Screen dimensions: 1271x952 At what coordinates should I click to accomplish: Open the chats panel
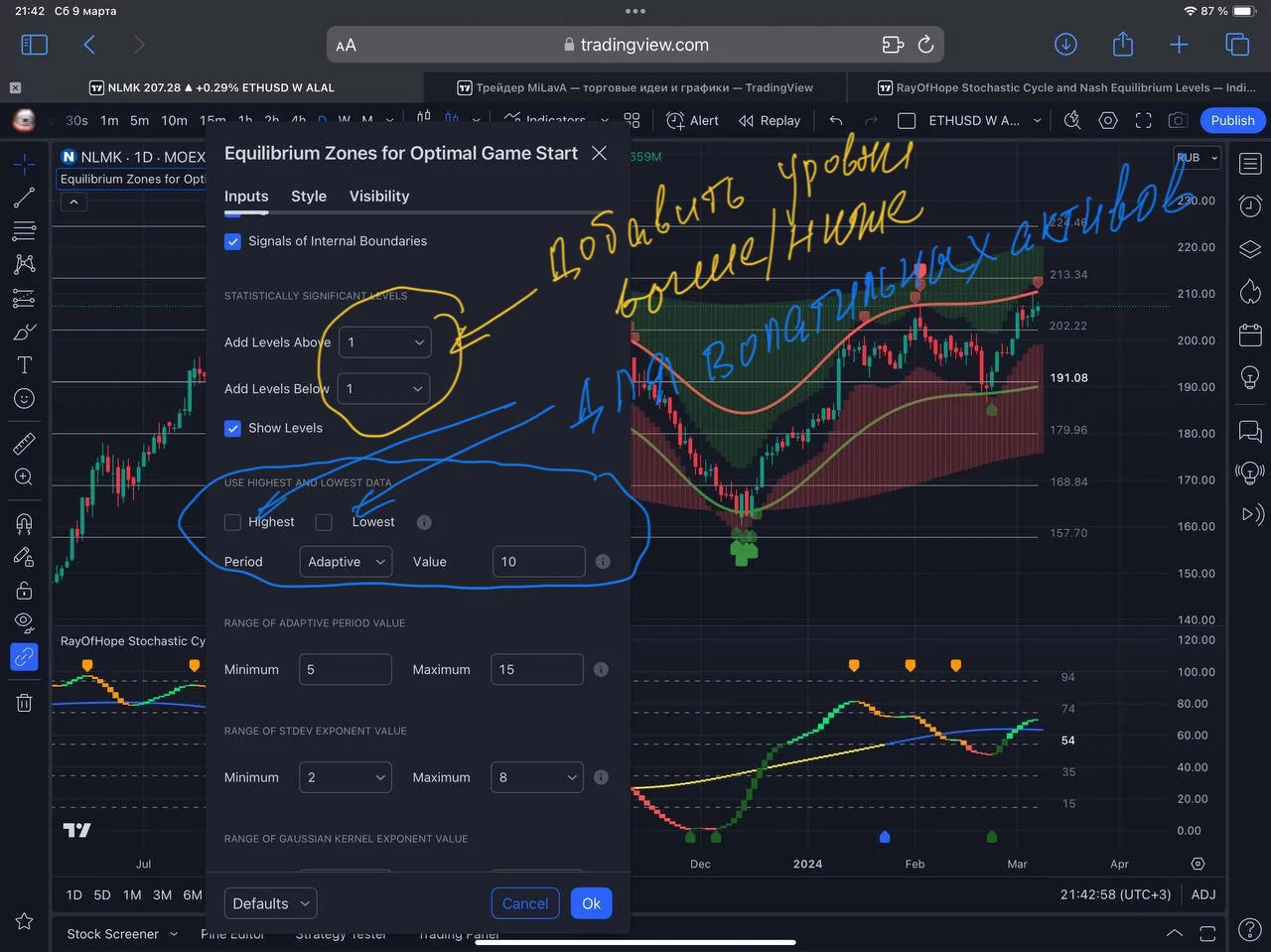1250,431
